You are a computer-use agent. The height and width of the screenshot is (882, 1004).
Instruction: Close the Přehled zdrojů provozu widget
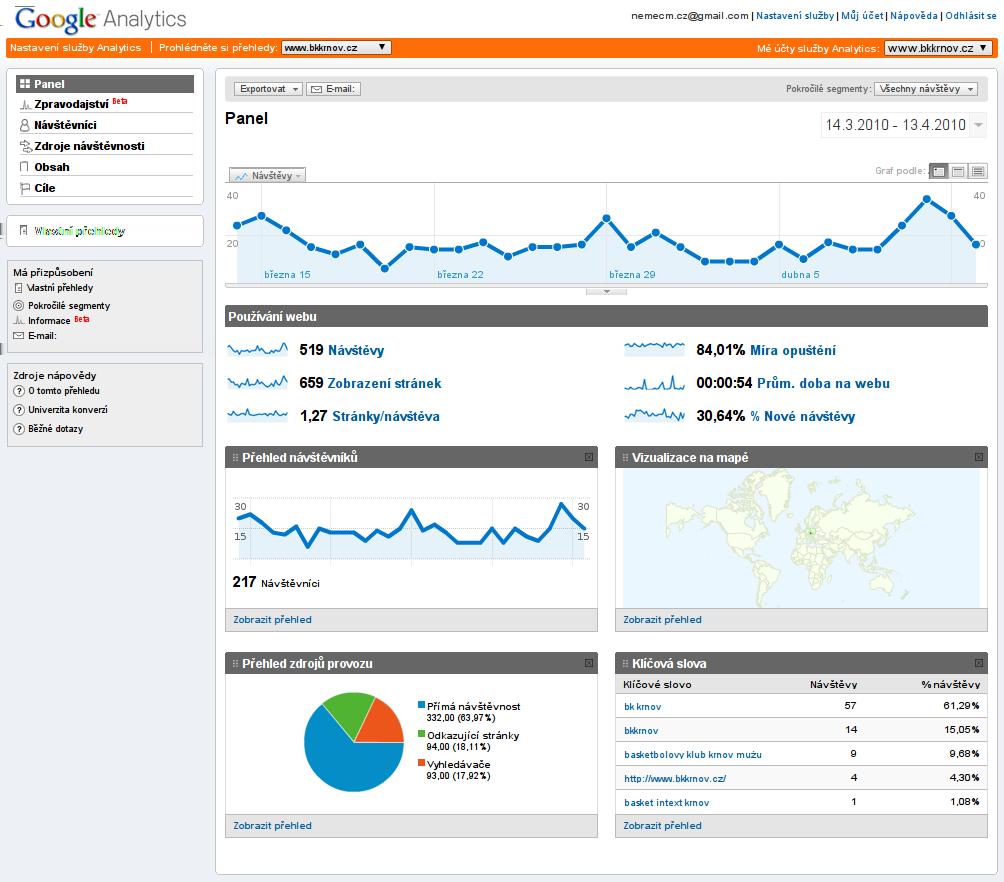(588, 664)
